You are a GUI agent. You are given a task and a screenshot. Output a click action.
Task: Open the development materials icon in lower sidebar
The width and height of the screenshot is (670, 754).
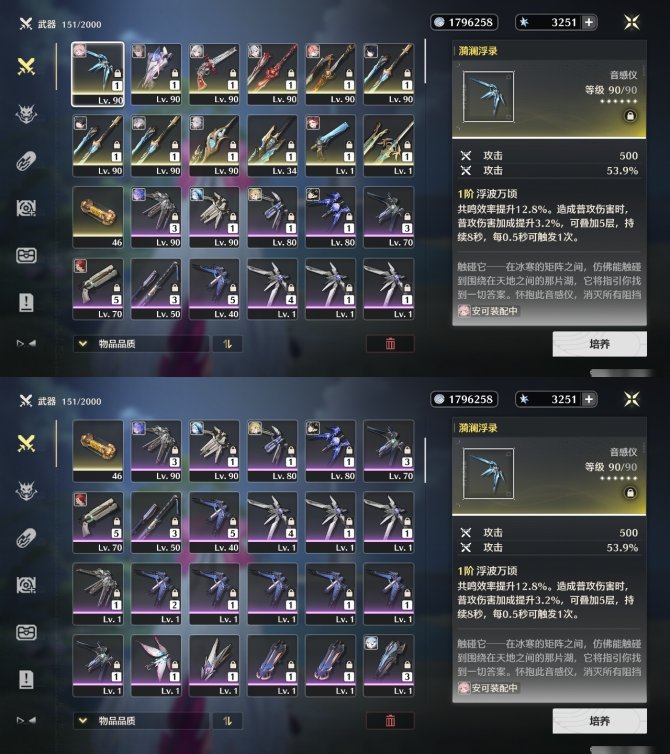(x=26, y=585)
